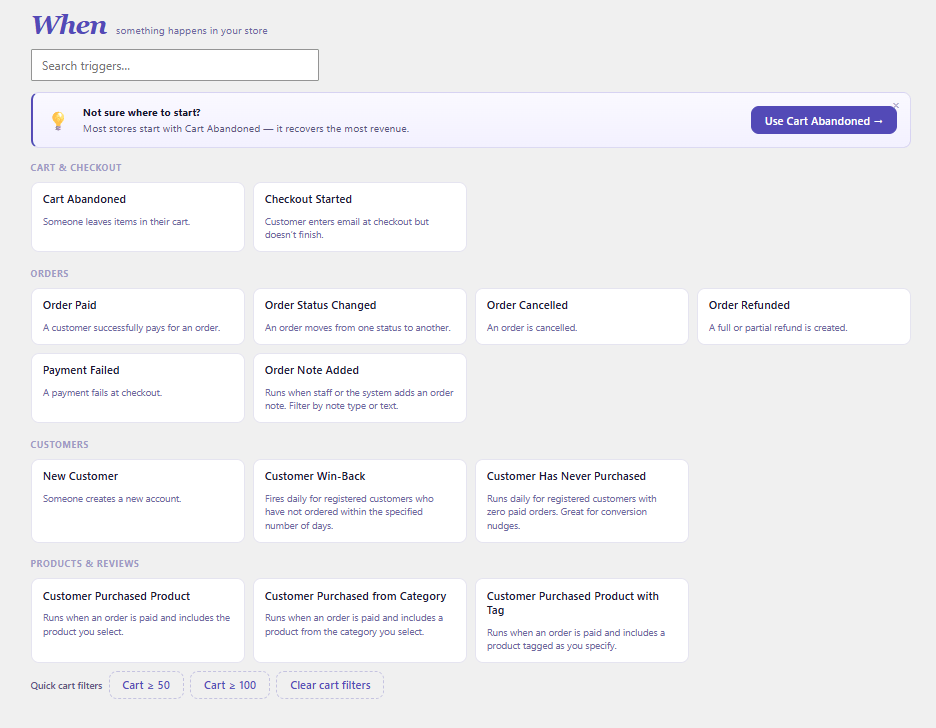
Task: Choose the Order Status Changed trigger
Action: (360, 317)
